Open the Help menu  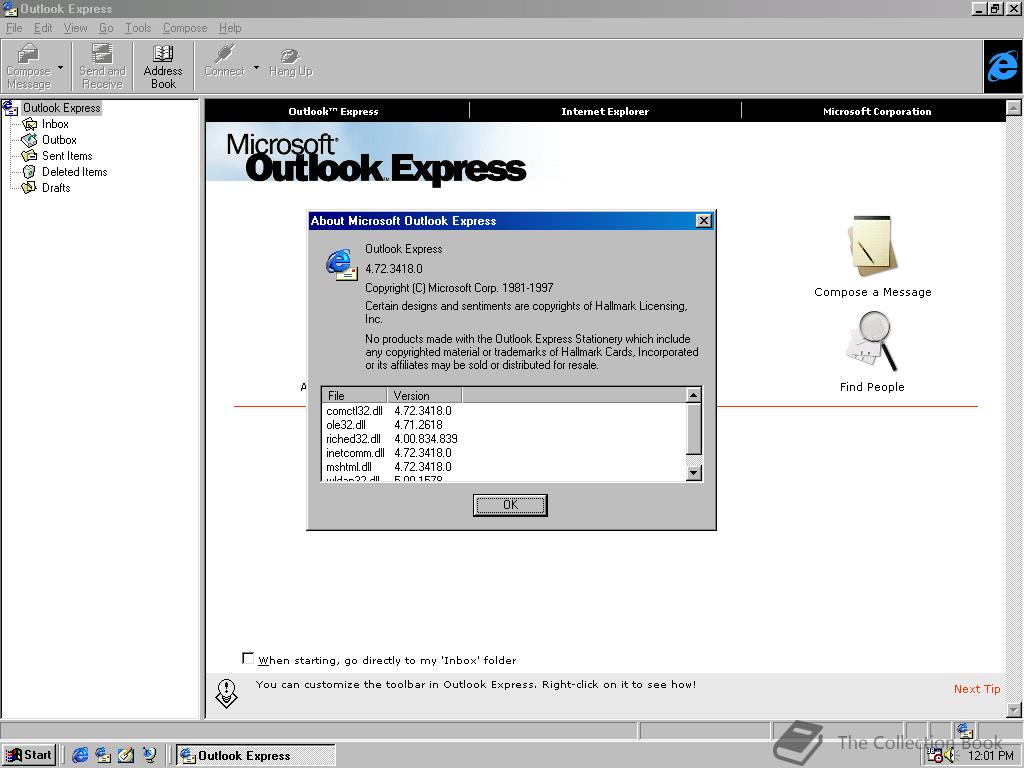pyautogui.click(x=230, y=28)
